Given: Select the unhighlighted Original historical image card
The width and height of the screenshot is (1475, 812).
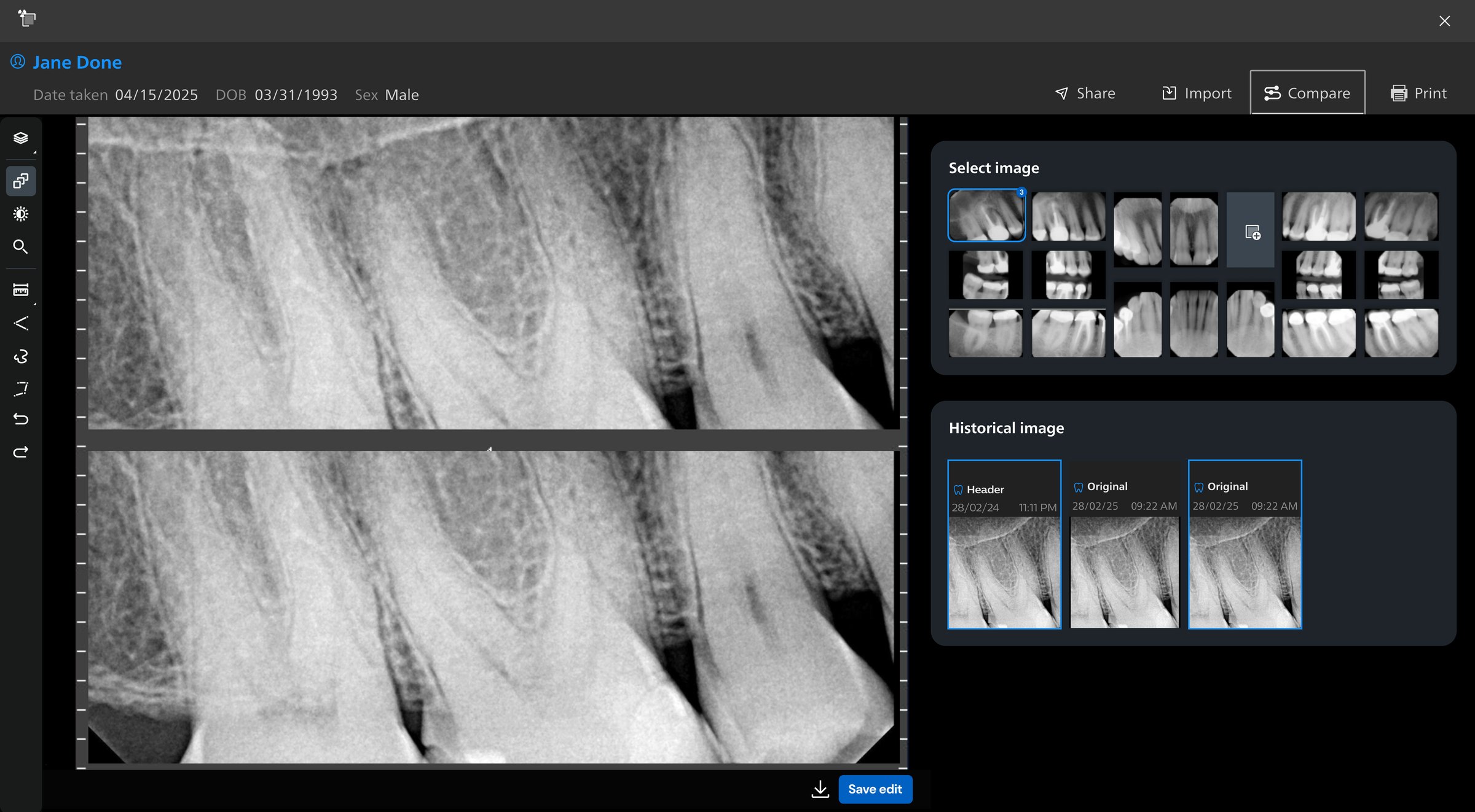Looking at the screenshot, I should (x=1125, y=544).
